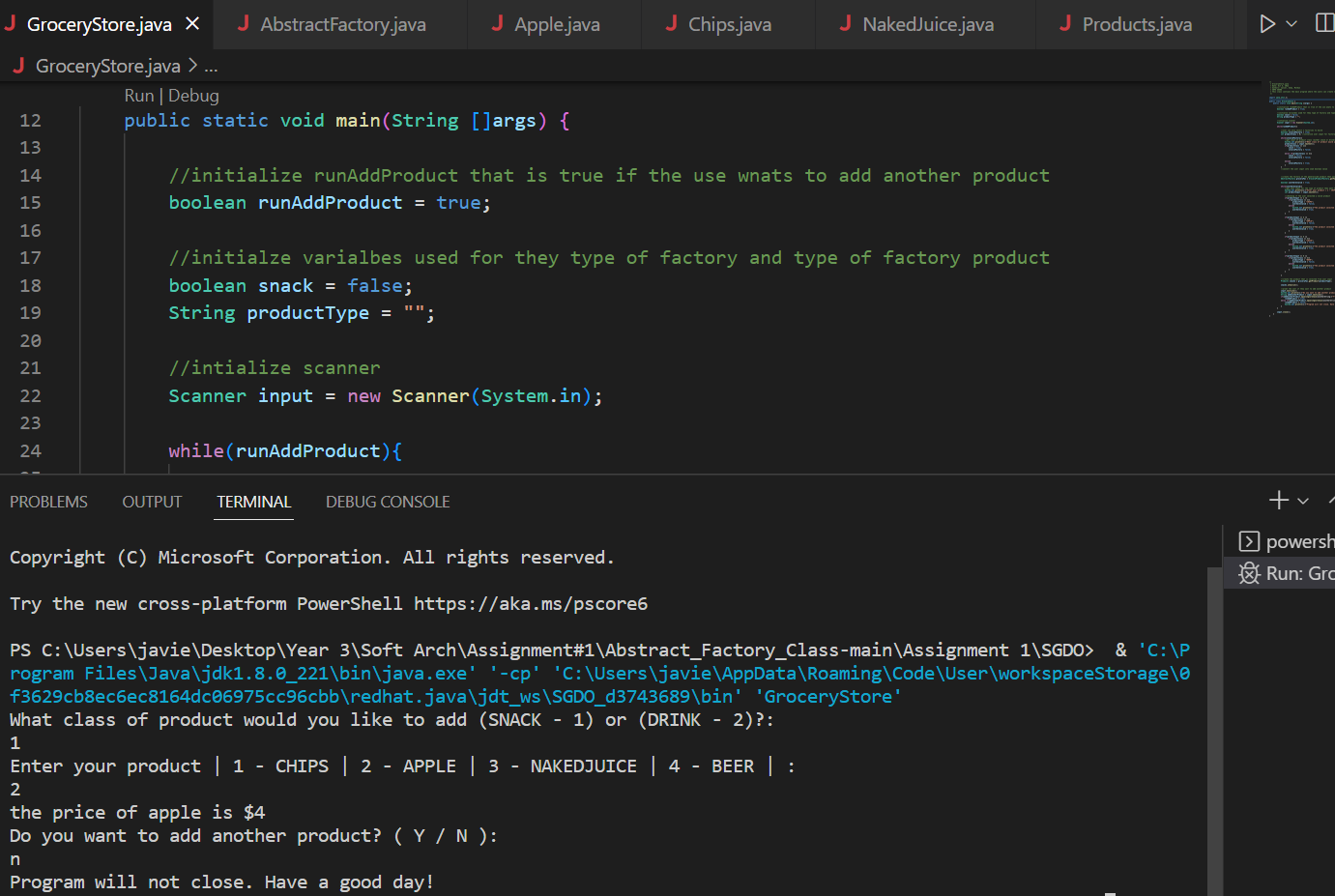Image resolution: width=1335 pixels, height=896 pixels.
Task: Open the DEBUG CONSOLE panel
Action: pos(387,501)
